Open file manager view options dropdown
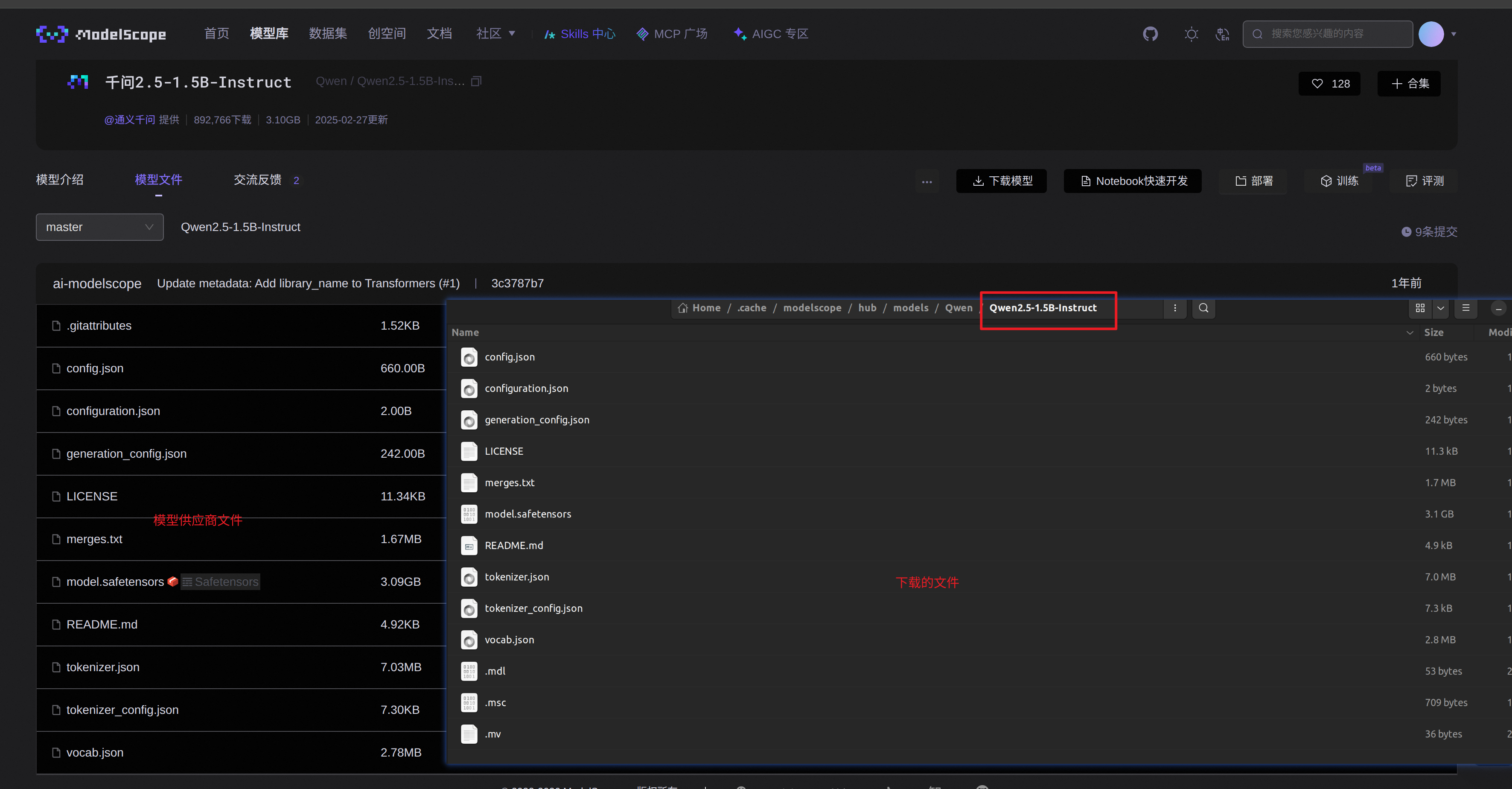The height and width of the screenshot is (789, 1512). click(x=1440, y=307)
